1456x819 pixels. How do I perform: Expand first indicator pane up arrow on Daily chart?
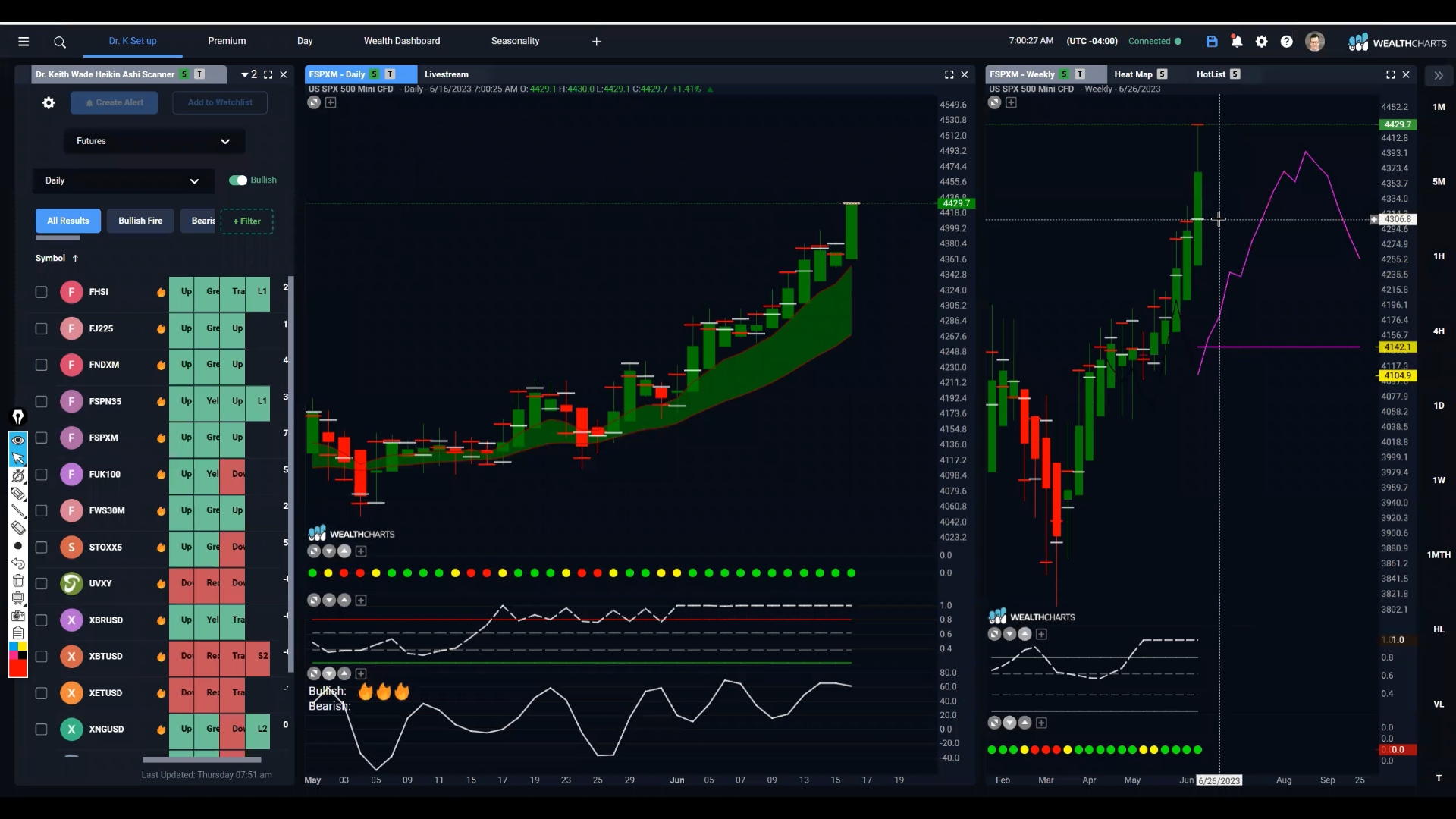pyautogui.click(x=344, y=551)
